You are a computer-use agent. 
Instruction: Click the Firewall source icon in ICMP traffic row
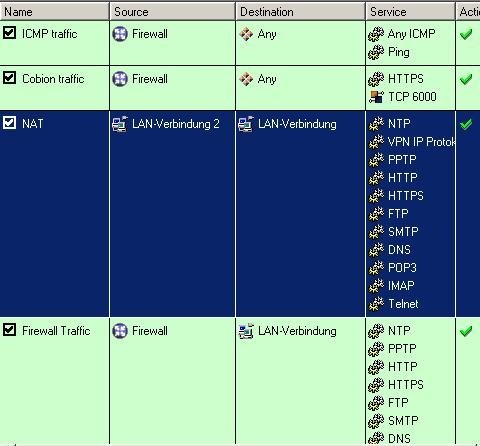click(x=120, y=34)
